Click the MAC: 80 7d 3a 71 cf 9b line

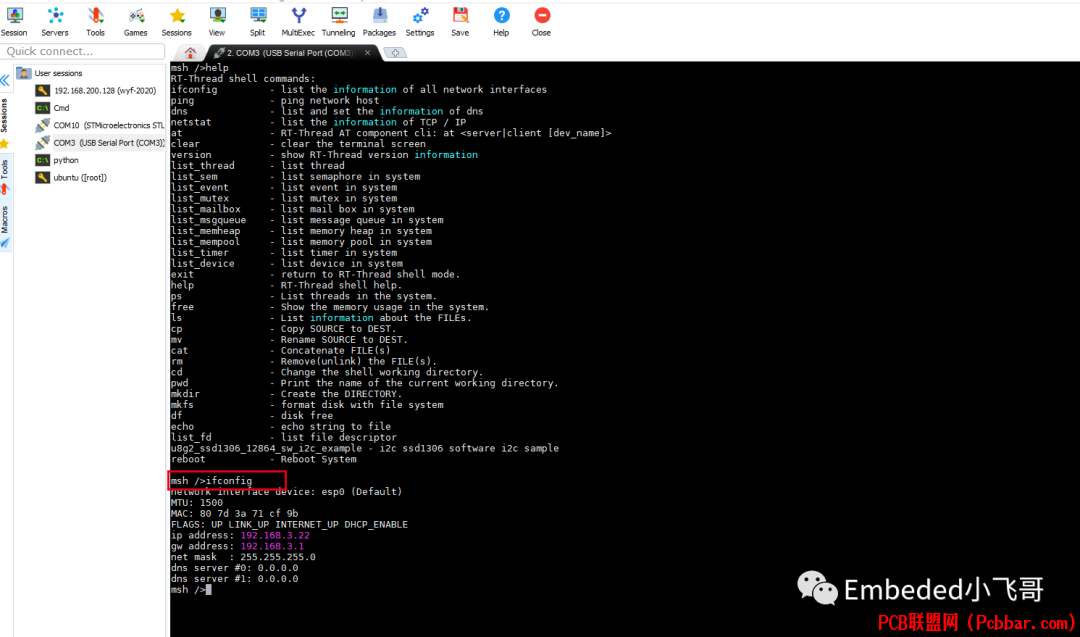(234, 513)
